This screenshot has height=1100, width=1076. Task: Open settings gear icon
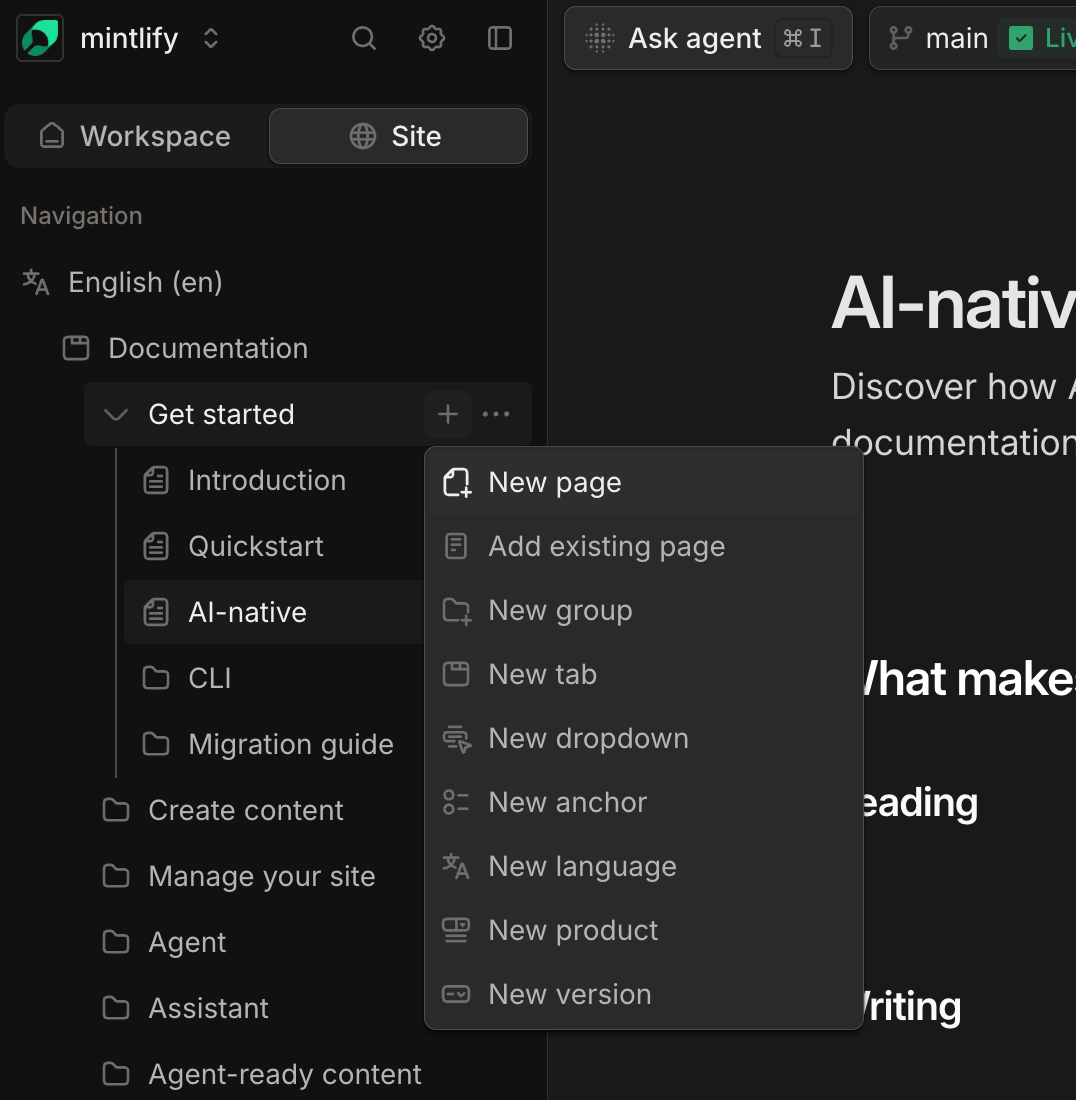431,38
